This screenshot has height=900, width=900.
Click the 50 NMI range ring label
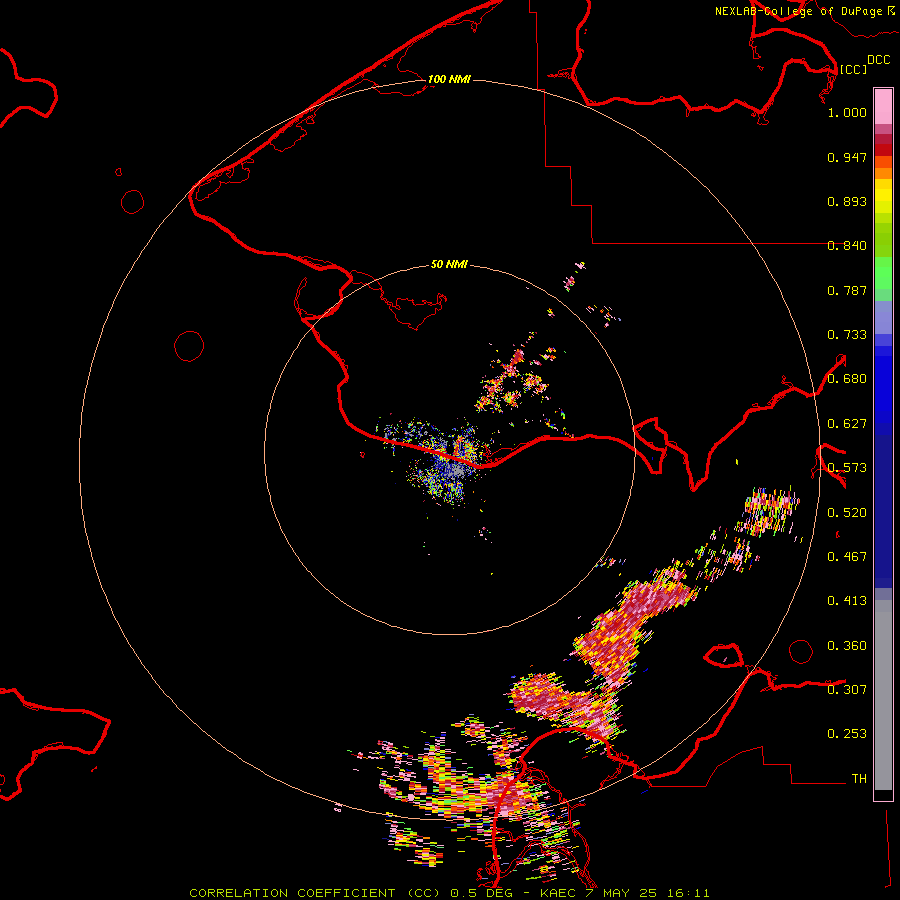[449, 264]
